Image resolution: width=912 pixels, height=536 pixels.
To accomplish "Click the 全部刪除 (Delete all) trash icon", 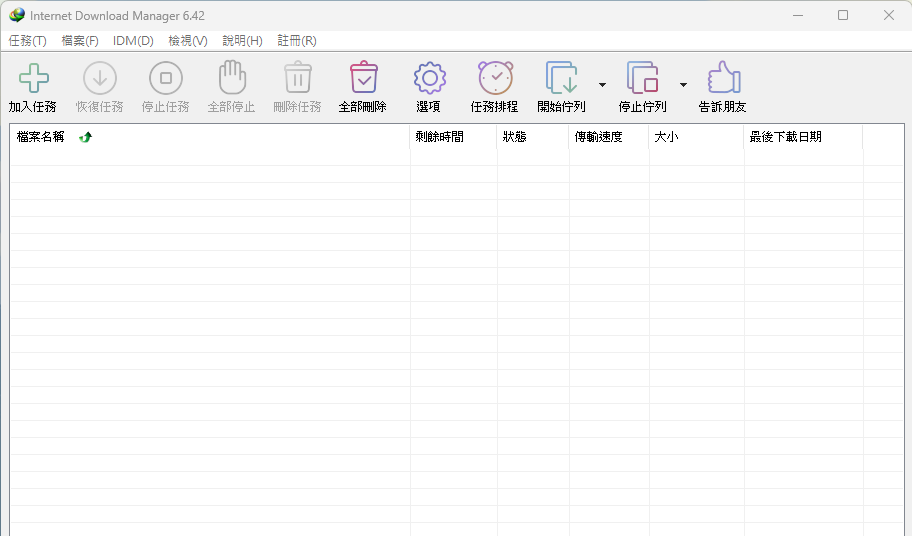I will (363, 78).
